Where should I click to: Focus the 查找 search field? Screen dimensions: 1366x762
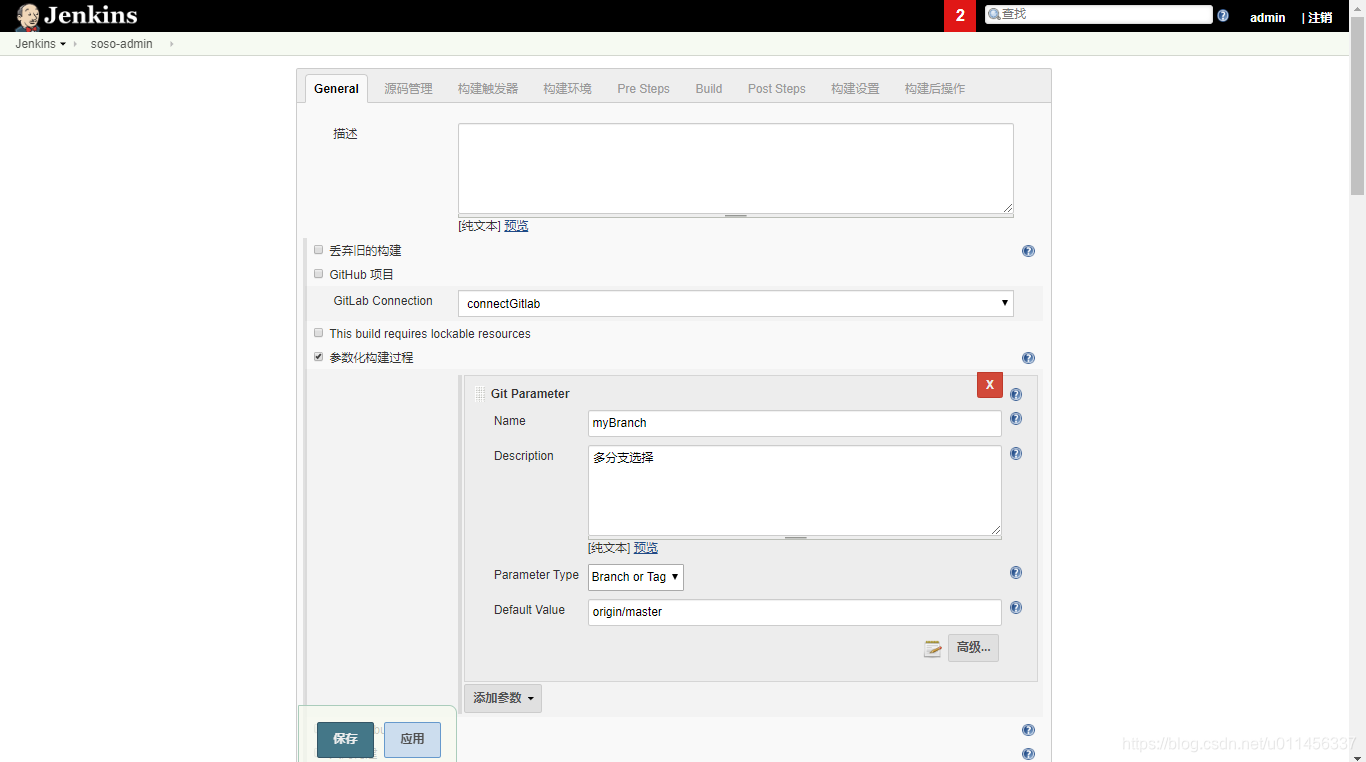click(1098, 14)
